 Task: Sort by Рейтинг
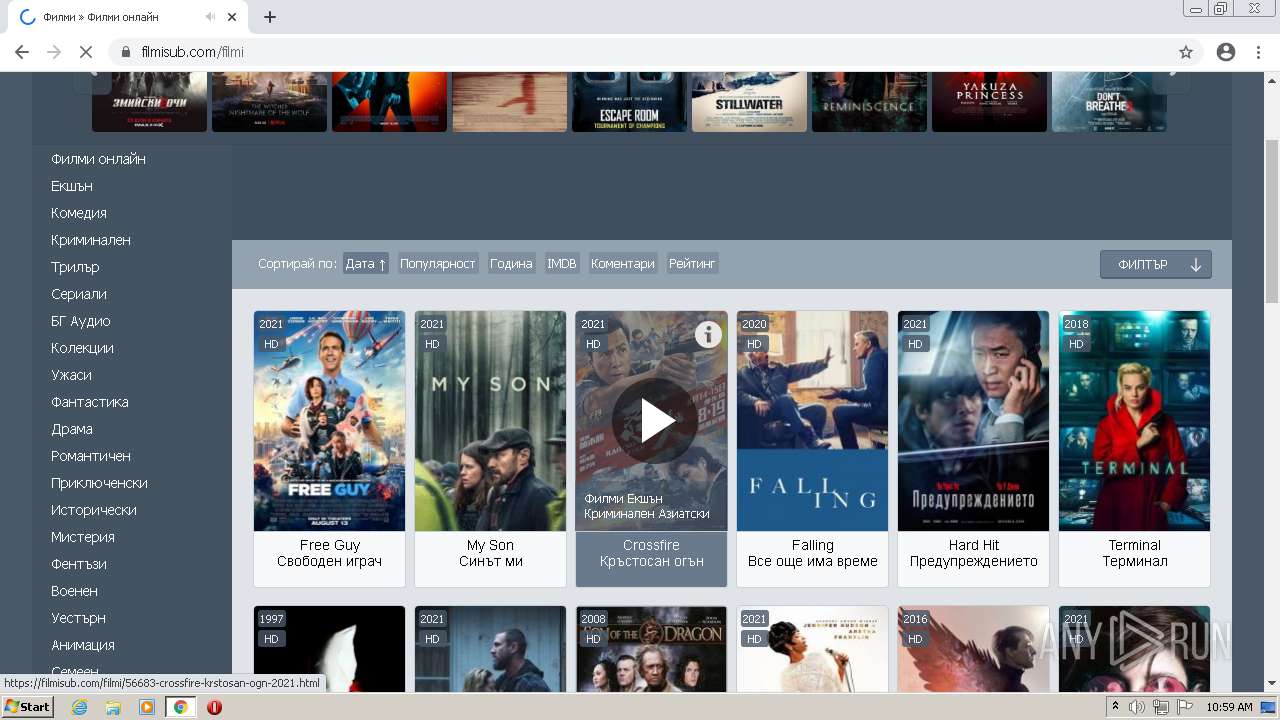pyautogui.click(x=692, y=264)
